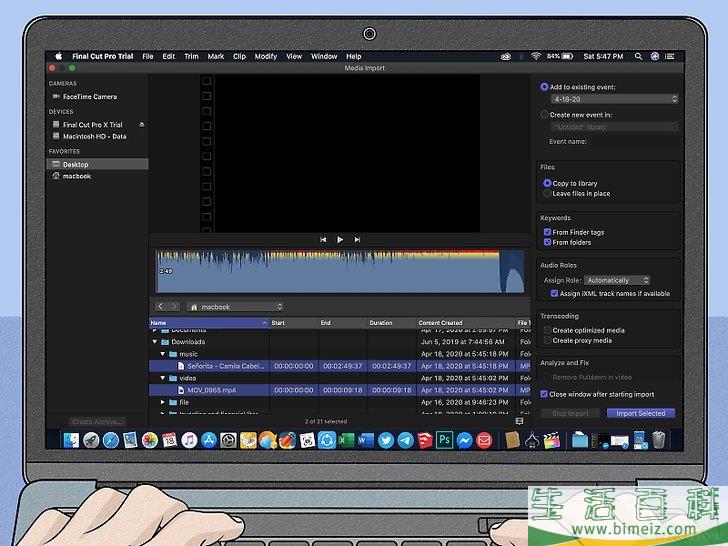The height and width of the screenshot is (546, 728).
Task: Open the Trim menu
Action: point(191,56)
